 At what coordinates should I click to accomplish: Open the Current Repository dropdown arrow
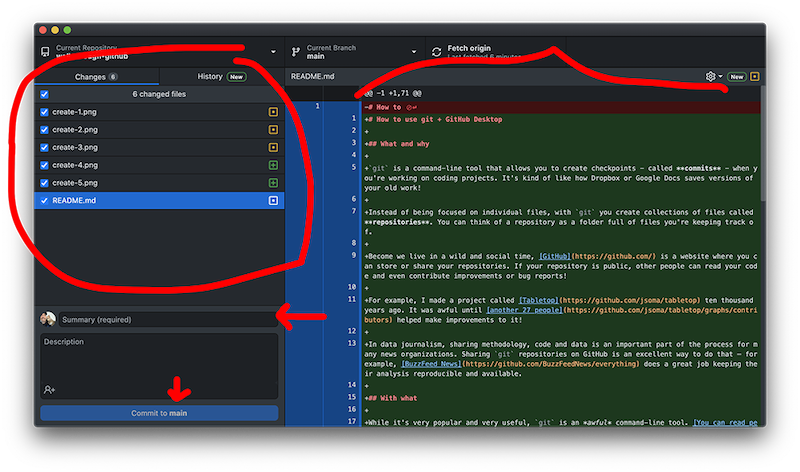pos(273,52)
